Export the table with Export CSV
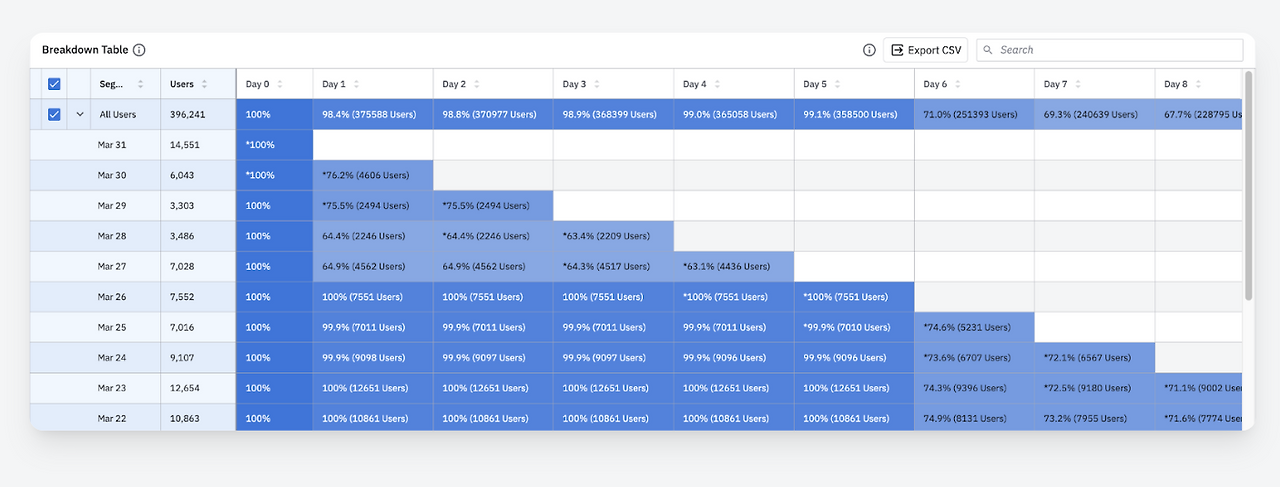The width and height of the screenshot is (1280, 487). (926, 50)
